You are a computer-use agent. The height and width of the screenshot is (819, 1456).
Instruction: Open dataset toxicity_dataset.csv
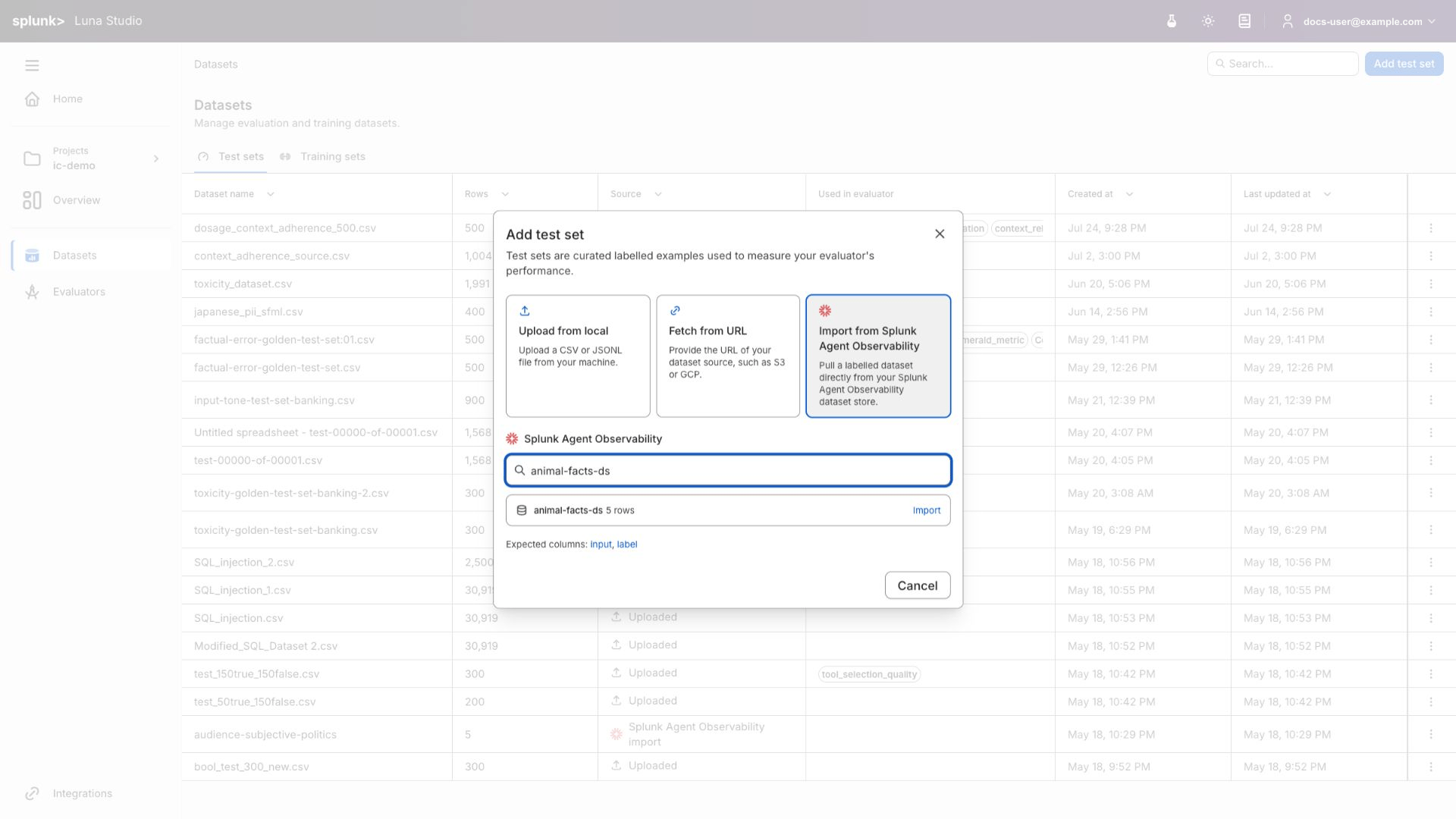coord(243,284)
